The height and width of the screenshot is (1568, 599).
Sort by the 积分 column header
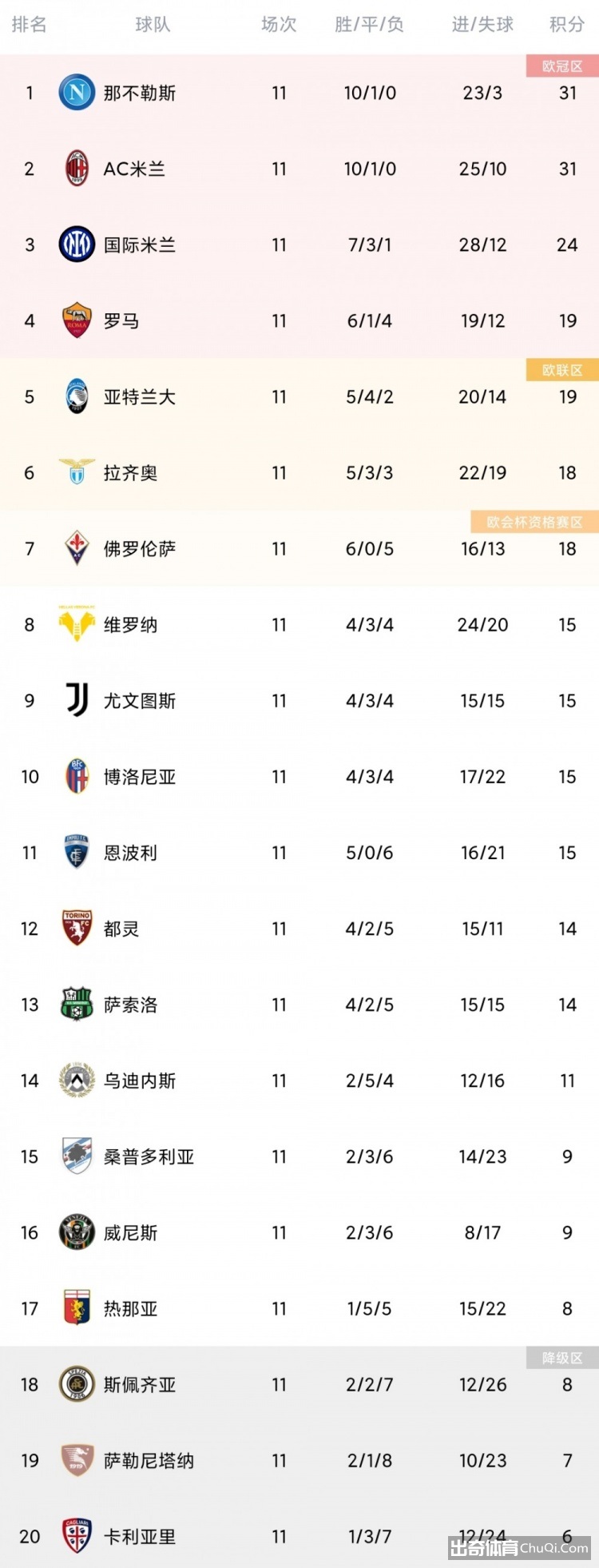pyautogui.click(x=567, y=25)
